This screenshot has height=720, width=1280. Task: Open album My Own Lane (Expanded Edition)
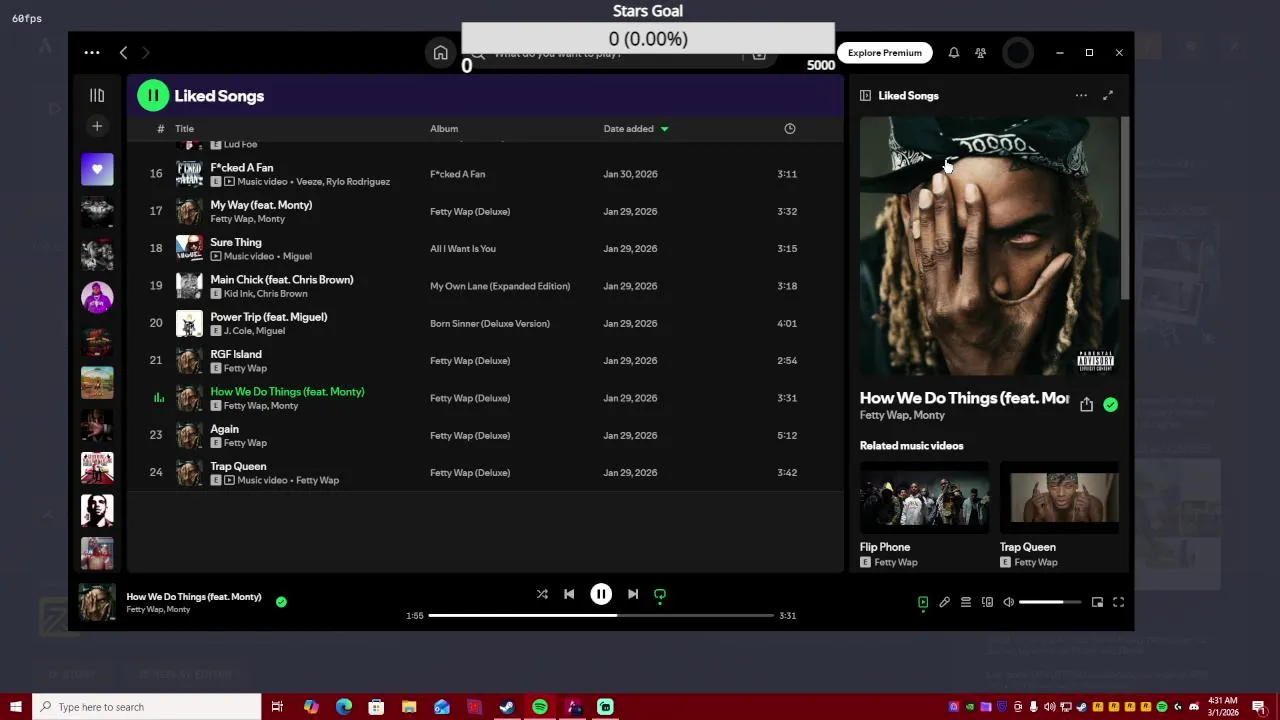pos(500,286)
